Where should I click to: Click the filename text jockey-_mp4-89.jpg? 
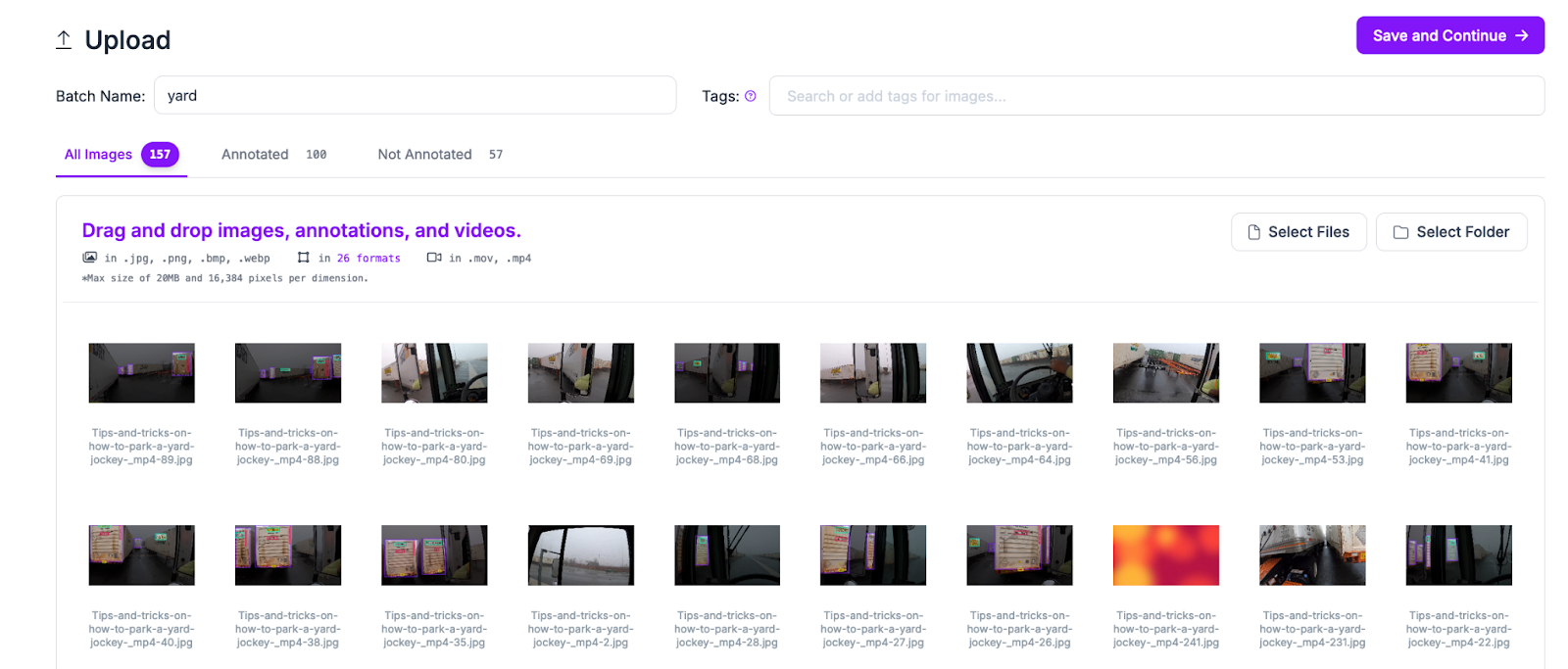click(x=142, y=460)
